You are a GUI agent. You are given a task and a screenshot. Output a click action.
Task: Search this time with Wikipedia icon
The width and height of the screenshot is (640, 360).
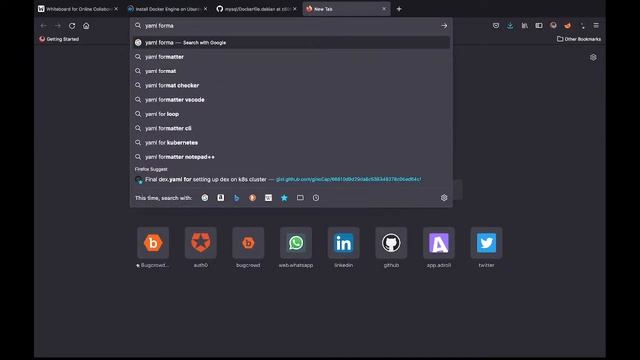(268, 198)
